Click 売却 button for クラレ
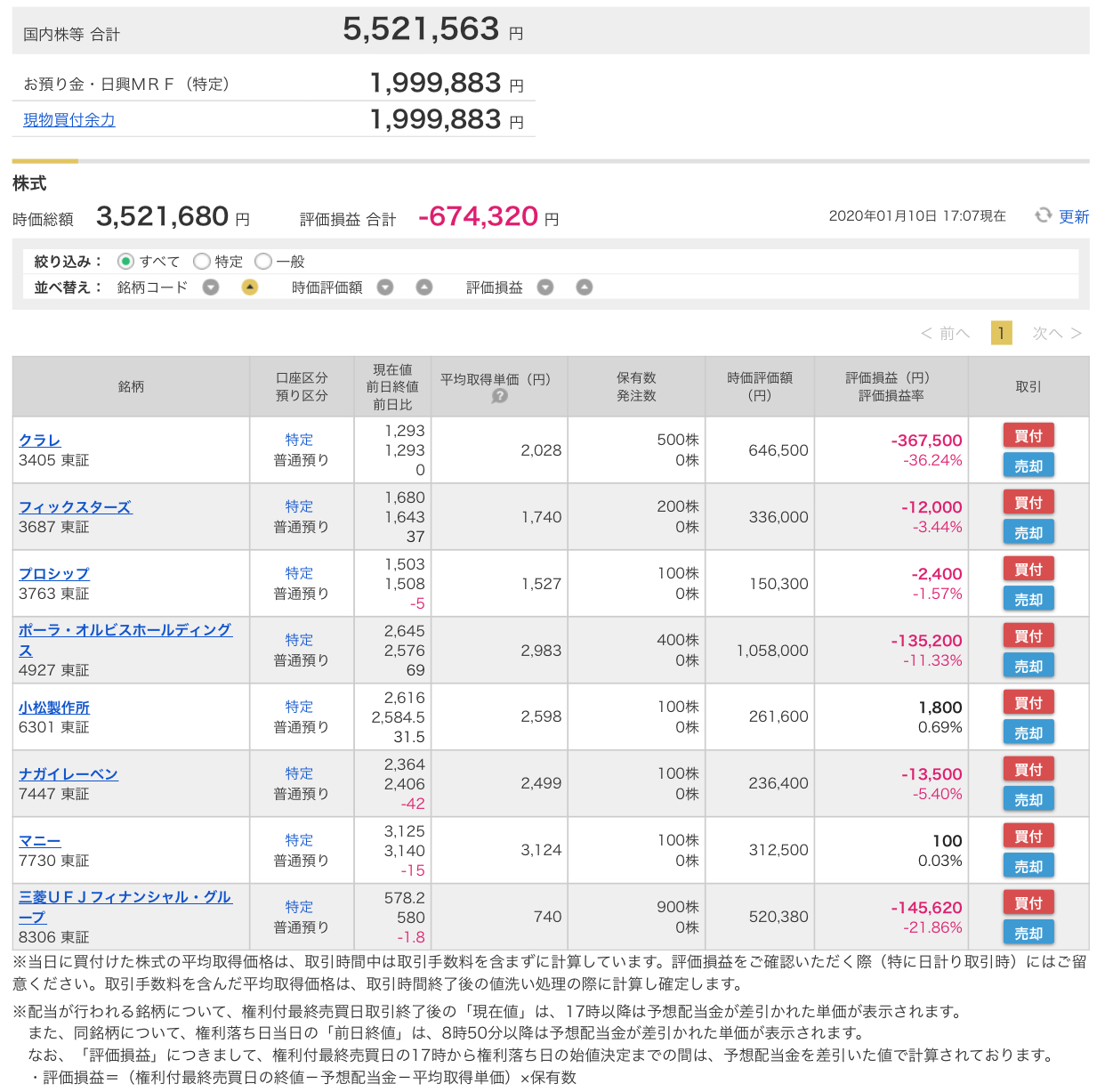 point(1028,465)
